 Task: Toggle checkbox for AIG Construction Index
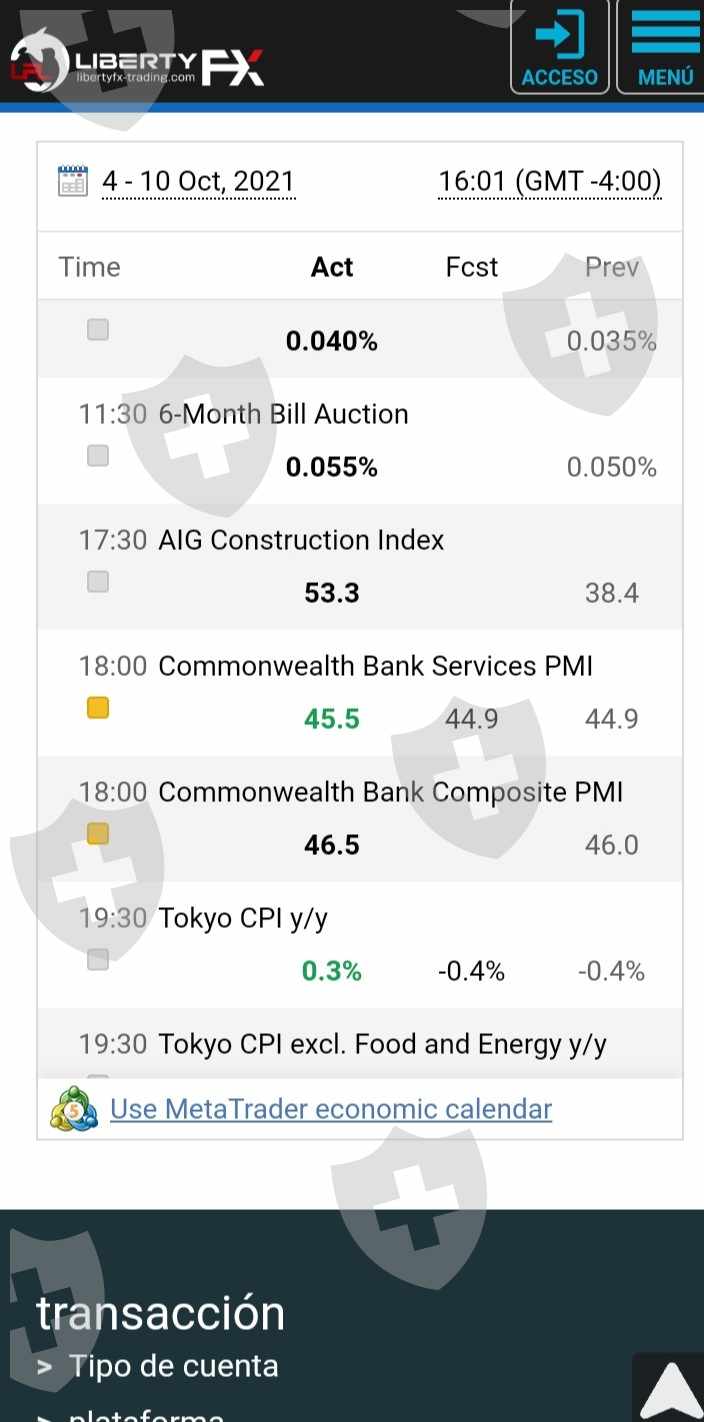click(x=98, y=582)
